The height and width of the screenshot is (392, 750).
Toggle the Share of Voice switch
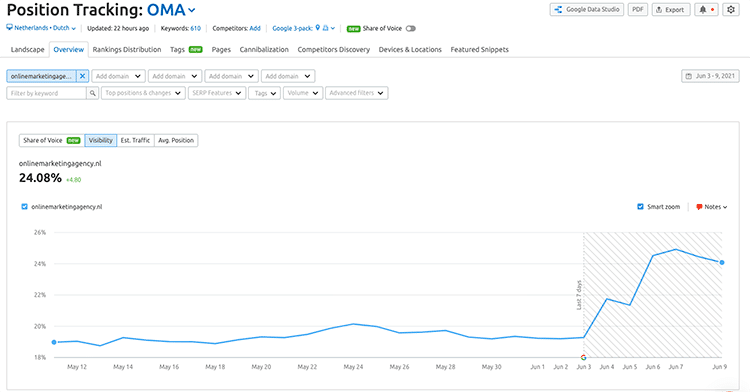410,28
